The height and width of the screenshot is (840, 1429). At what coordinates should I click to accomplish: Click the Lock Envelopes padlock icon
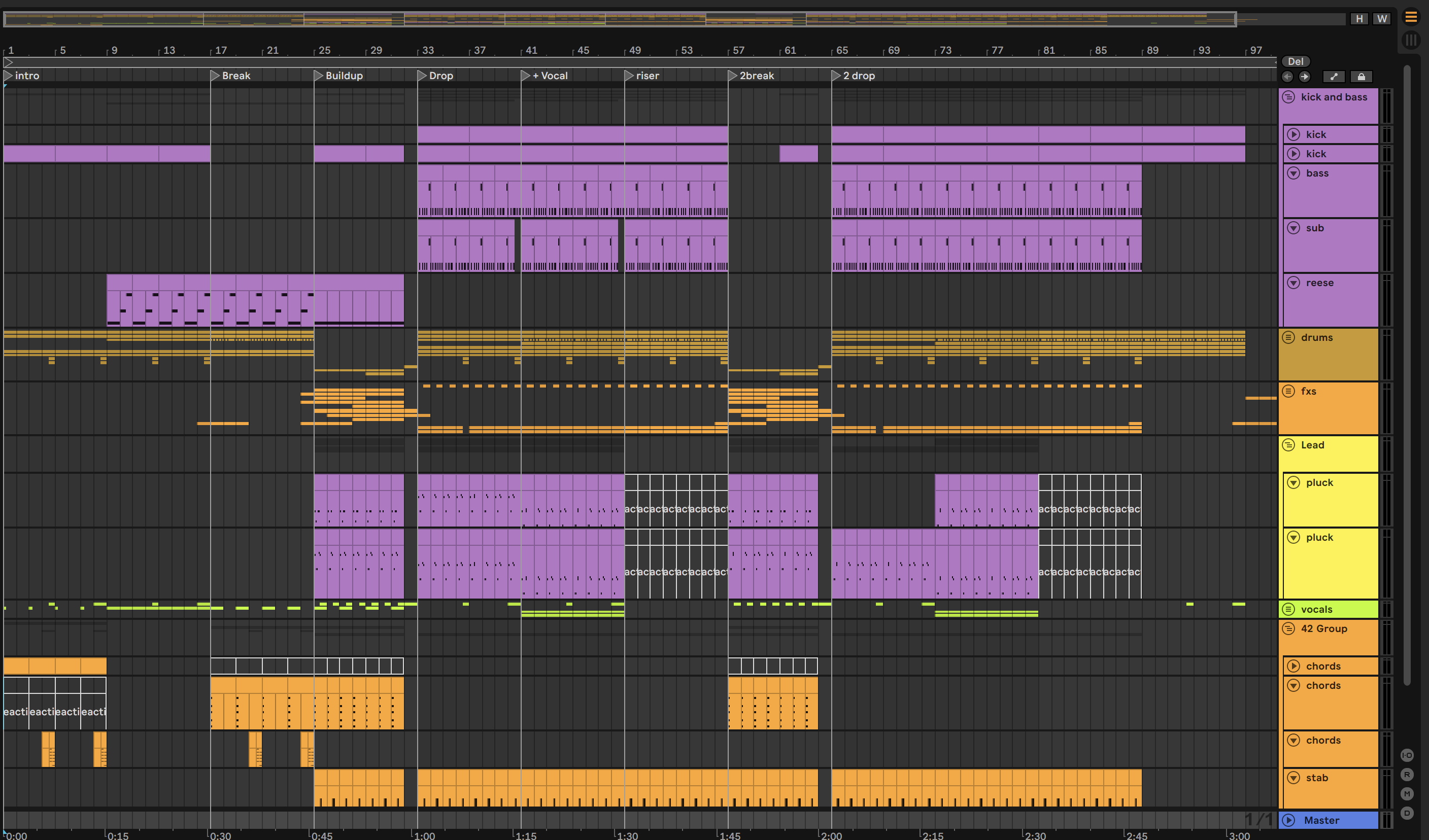1361,77
